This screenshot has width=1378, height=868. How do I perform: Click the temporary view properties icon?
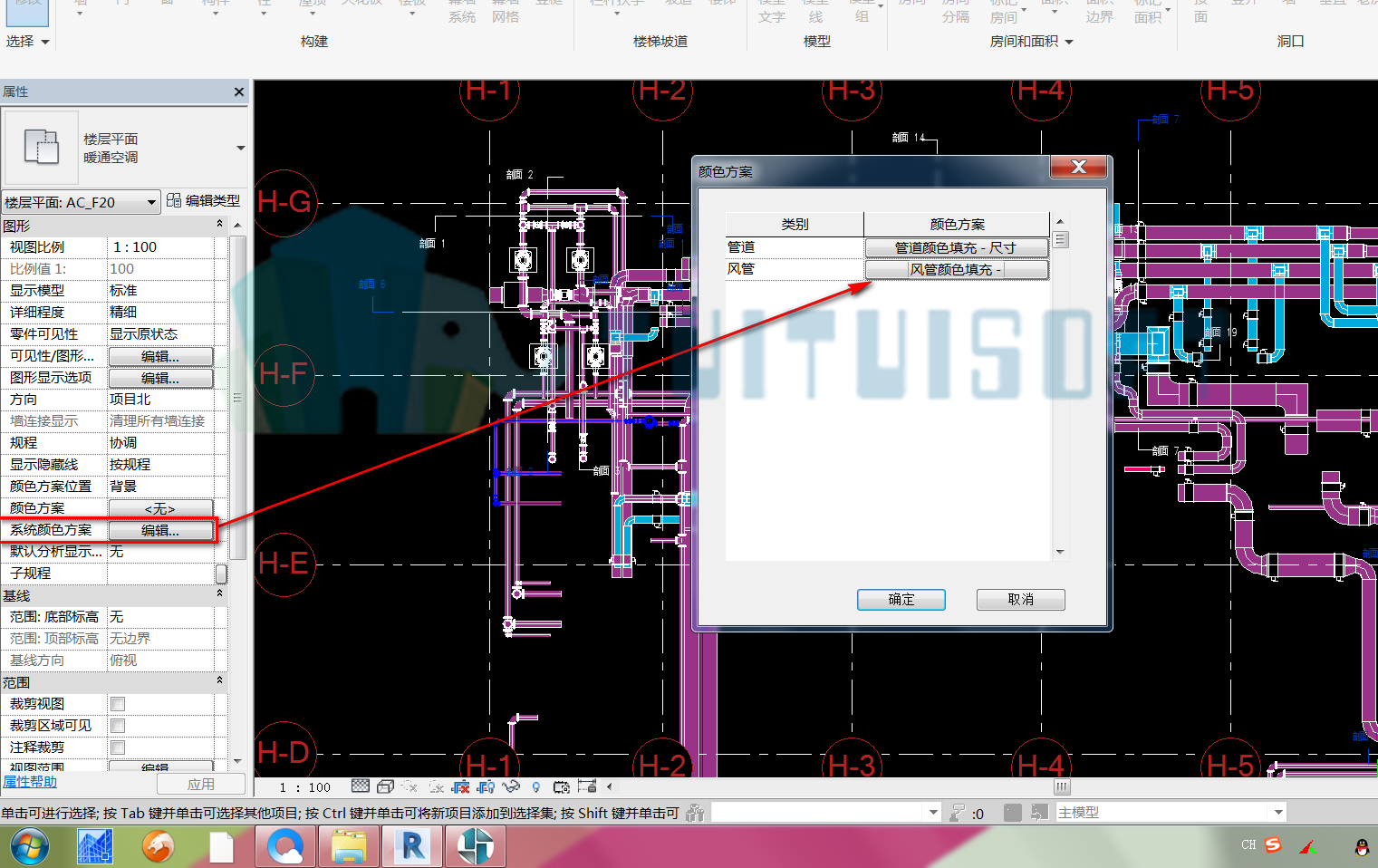point(562,786)
